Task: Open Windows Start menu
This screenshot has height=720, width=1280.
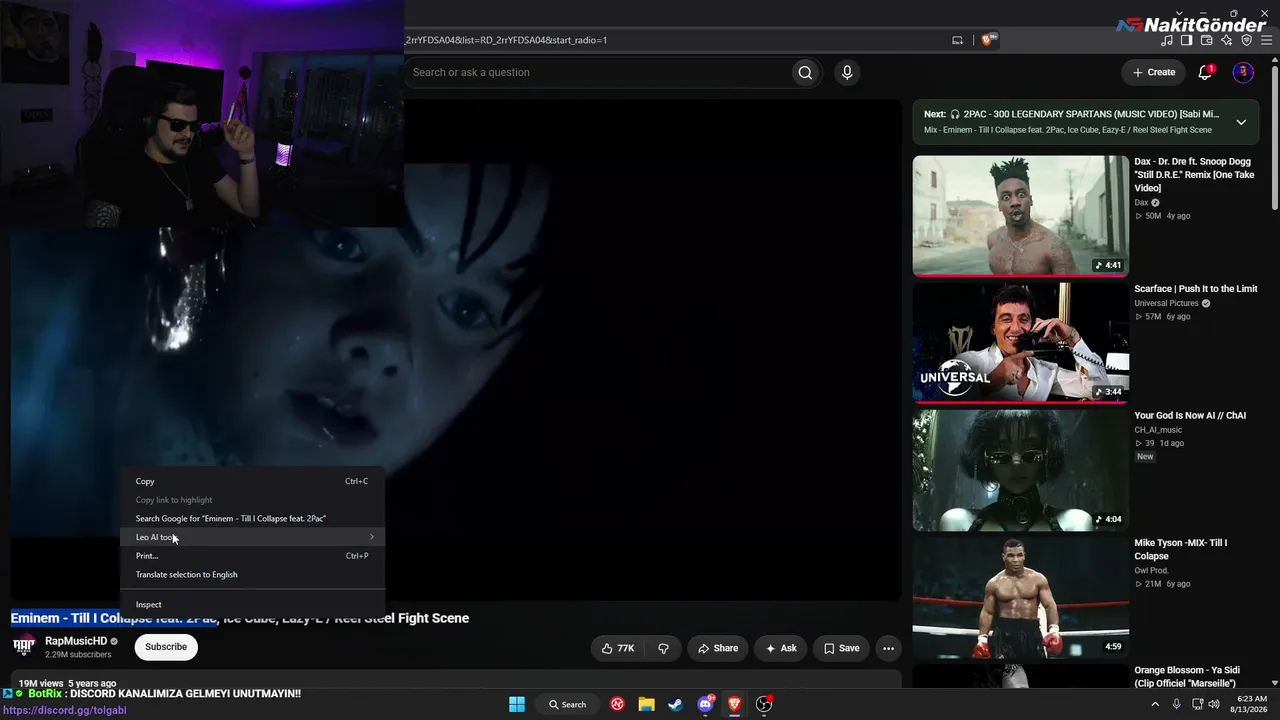Action: pos(517,704)
